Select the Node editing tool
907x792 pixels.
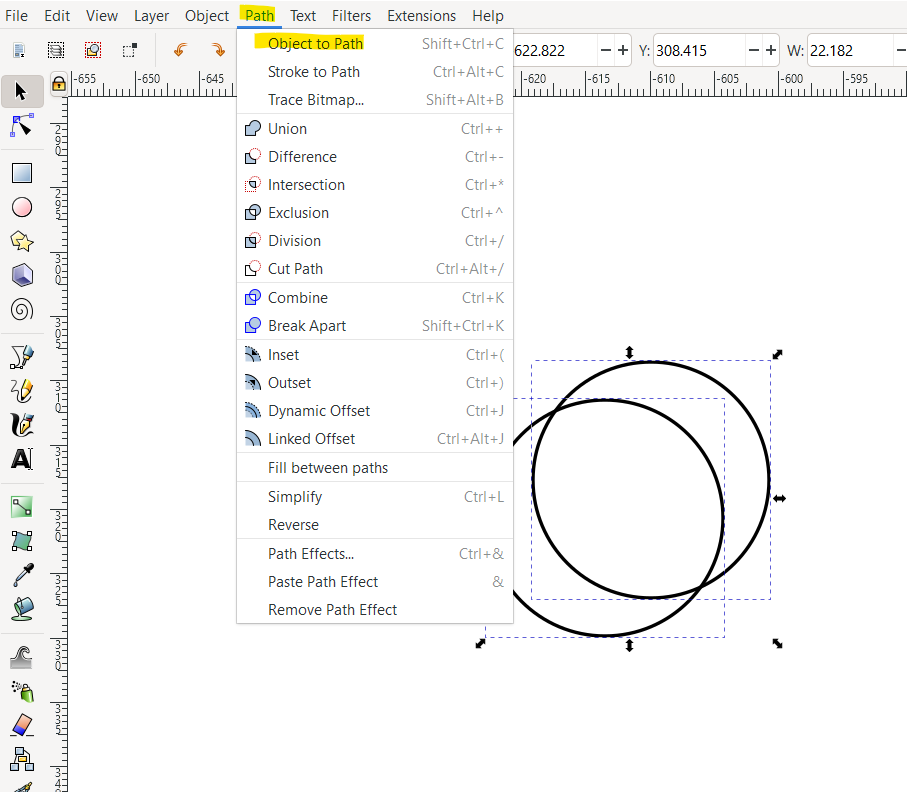[22, 125]
